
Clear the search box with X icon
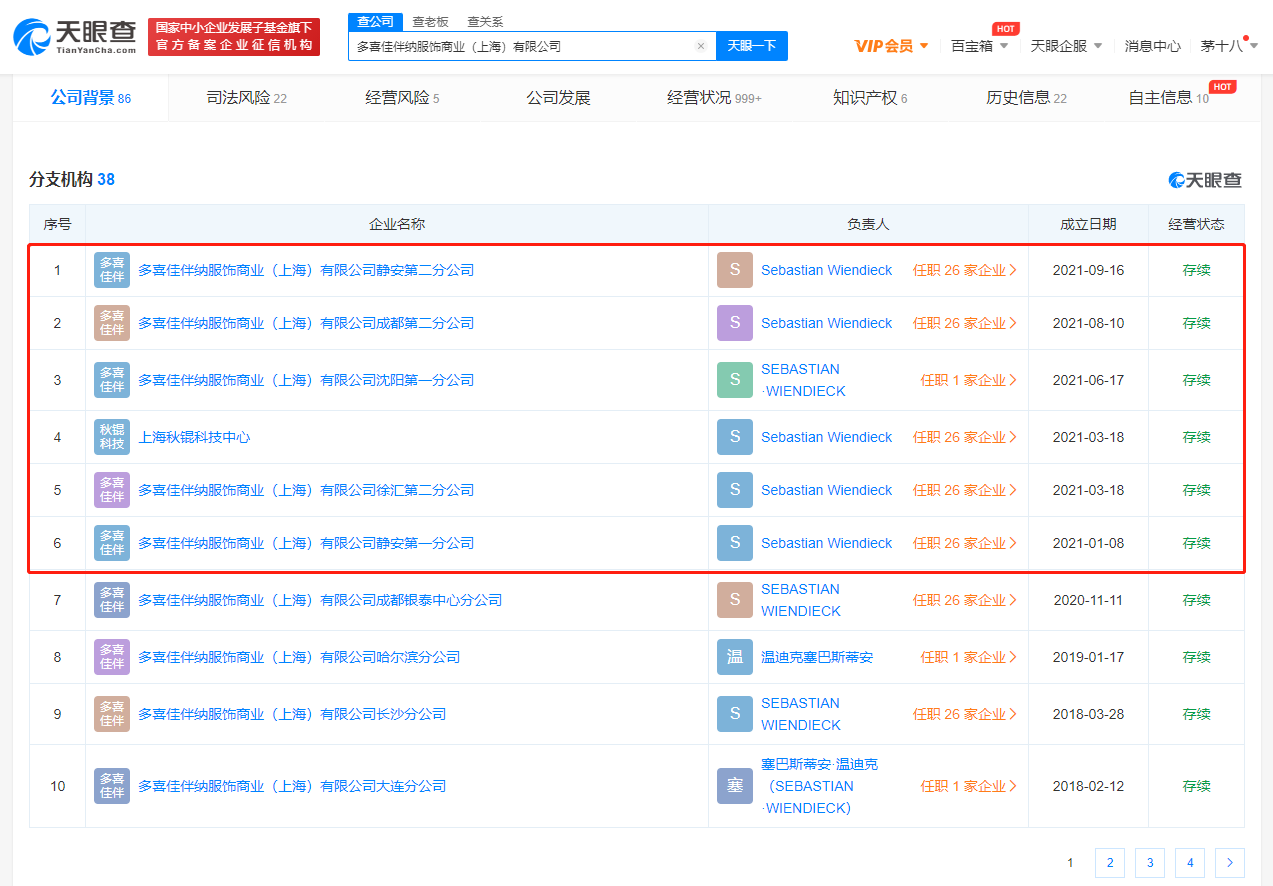[x=701, y=46]
